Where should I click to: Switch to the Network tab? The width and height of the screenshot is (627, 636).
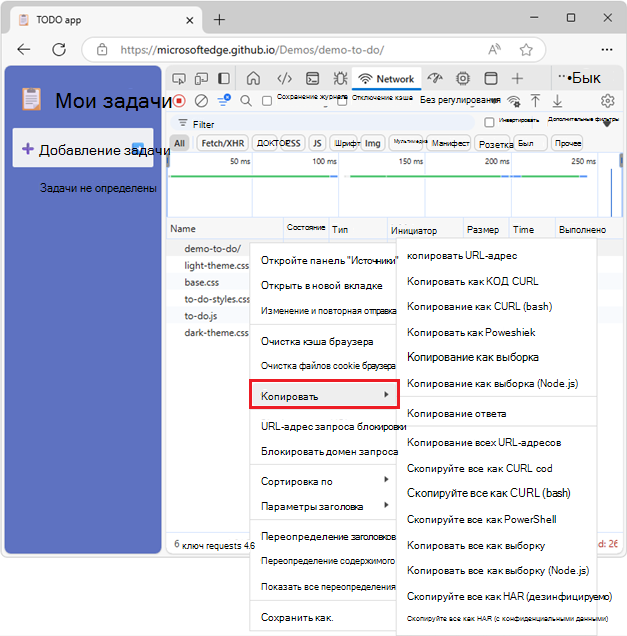coord(387,79)
